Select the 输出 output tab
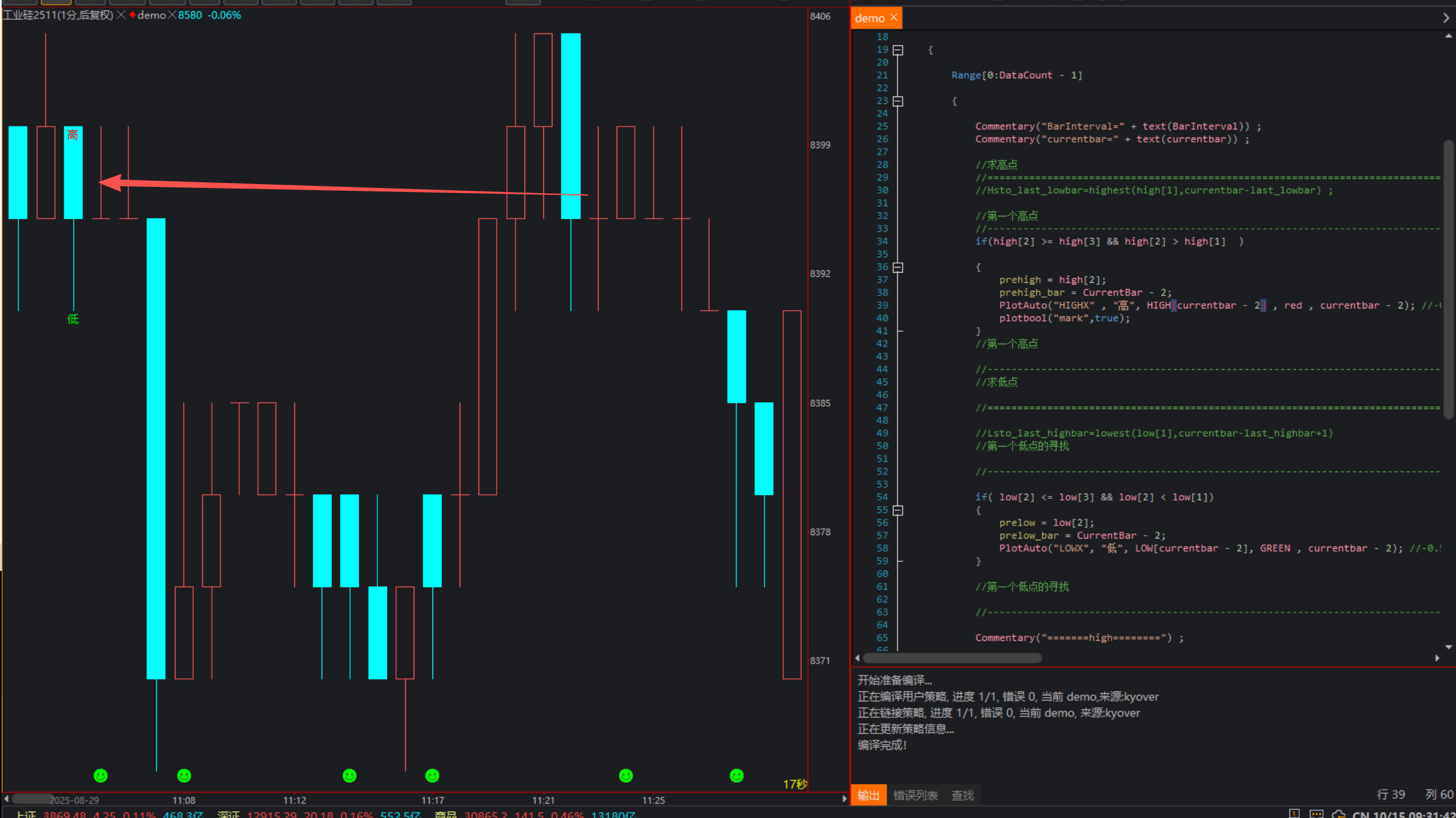 868,795
